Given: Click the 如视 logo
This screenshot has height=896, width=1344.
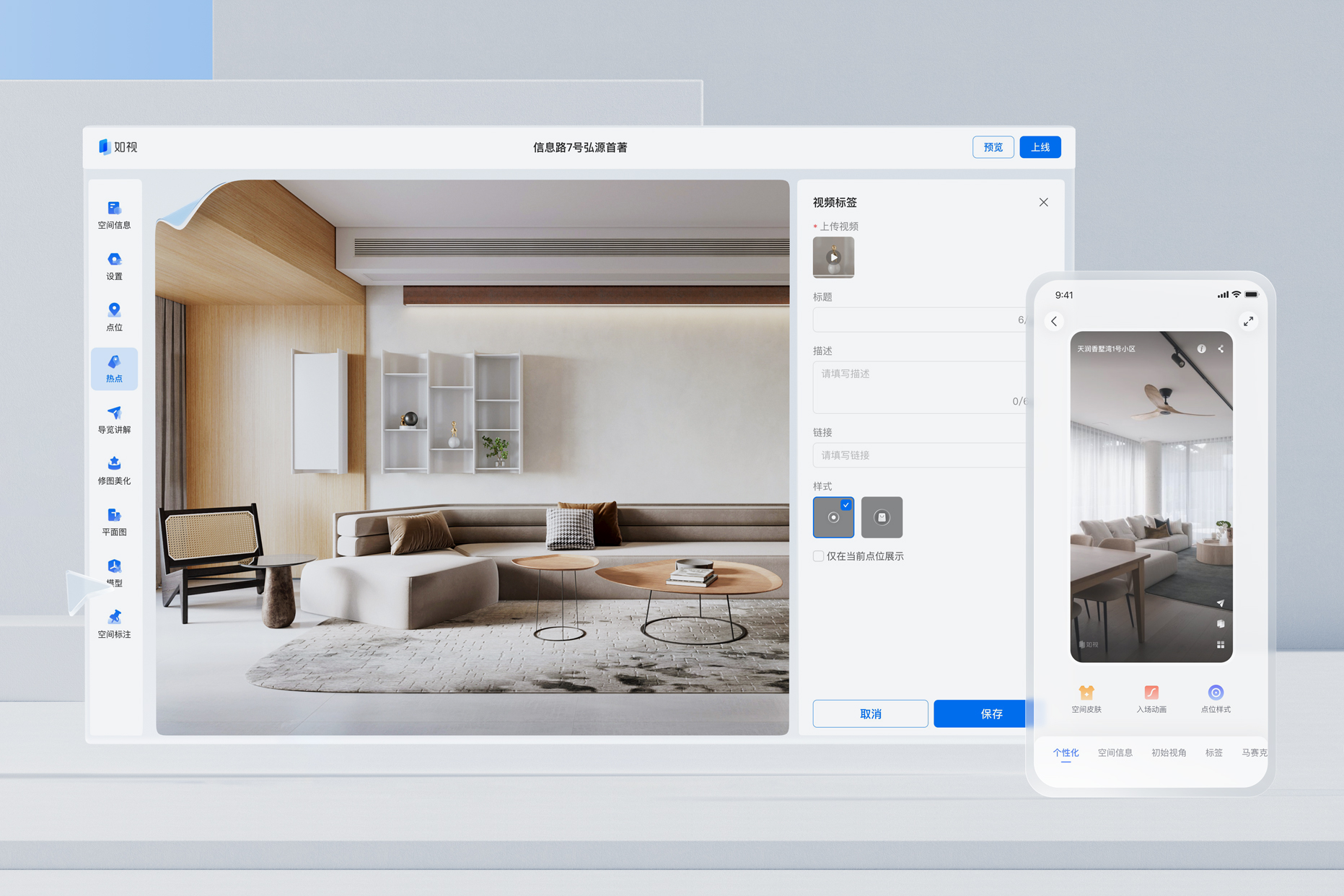Looking at the screenshot, I should [x=118, y=147].
